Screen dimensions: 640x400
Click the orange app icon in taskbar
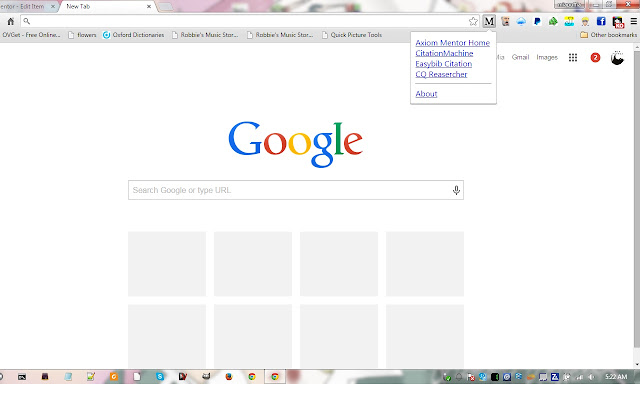[114, 377]
